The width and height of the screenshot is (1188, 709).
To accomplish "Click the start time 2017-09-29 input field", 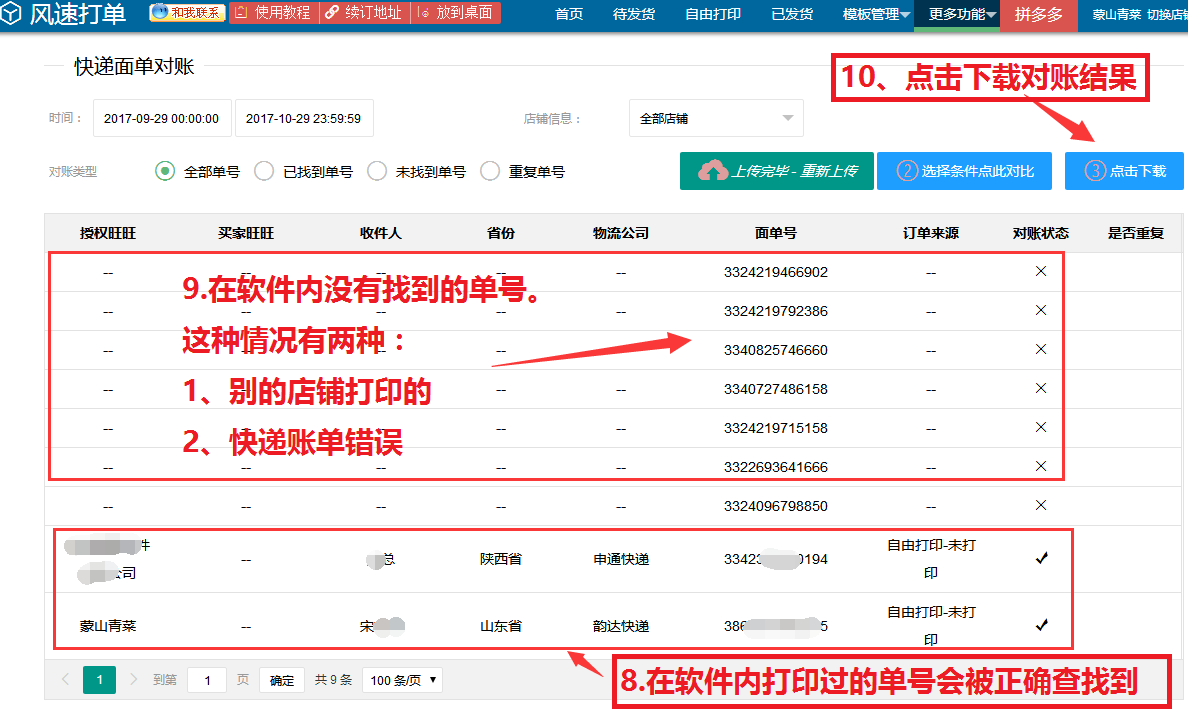I will (x=161, y=118).
